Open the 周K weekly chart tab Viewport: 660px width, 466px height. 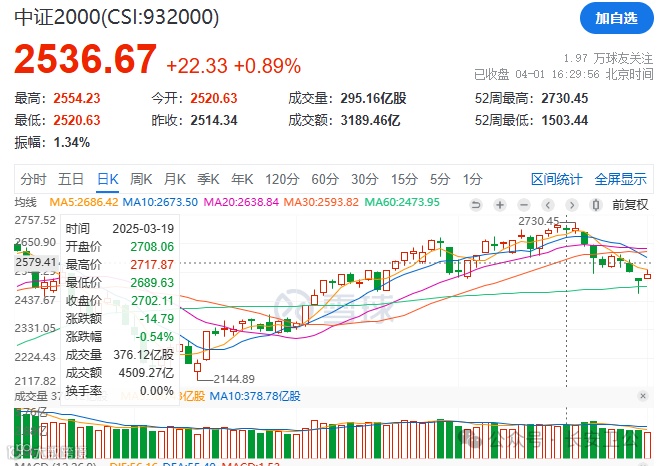141,179
